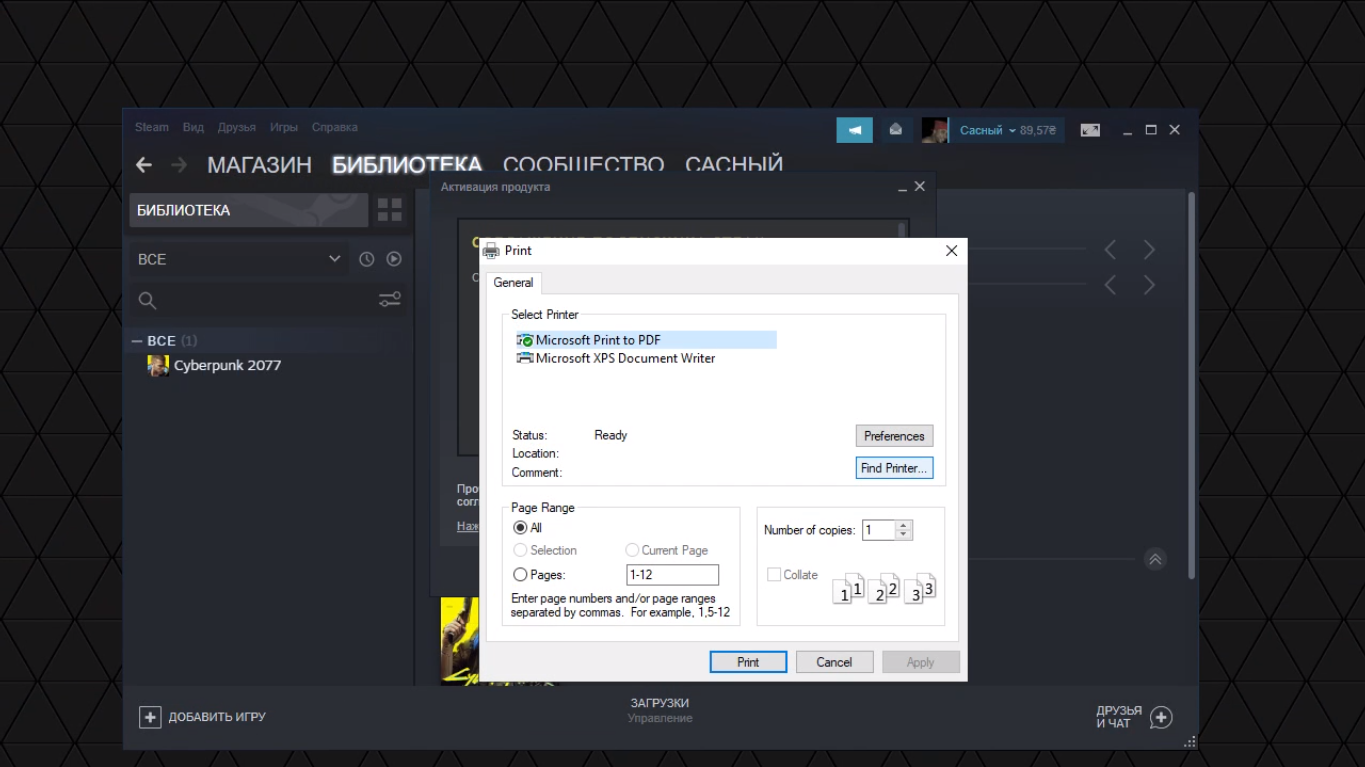Open advanced filters sliders icon
The height and width of the screenshot is (767, 1365).
(x=390, y=299)
